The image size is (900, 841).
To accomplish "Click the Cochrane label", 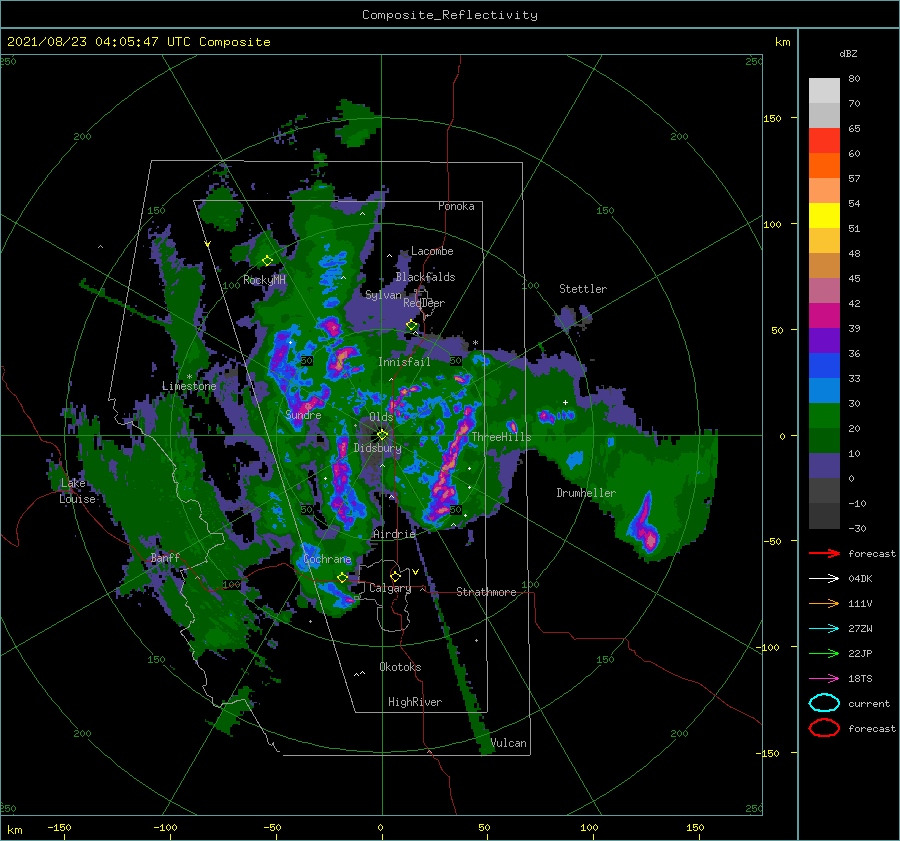I will (327, 559).
